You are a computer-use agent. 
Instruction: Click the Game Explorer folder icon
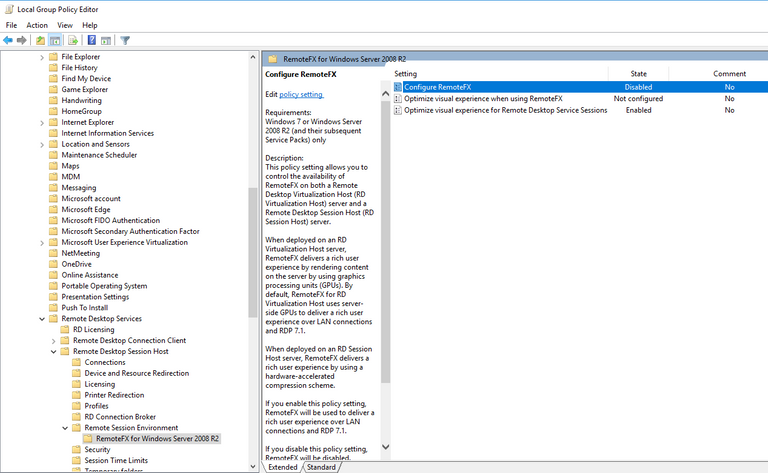[x=53, y=90]
